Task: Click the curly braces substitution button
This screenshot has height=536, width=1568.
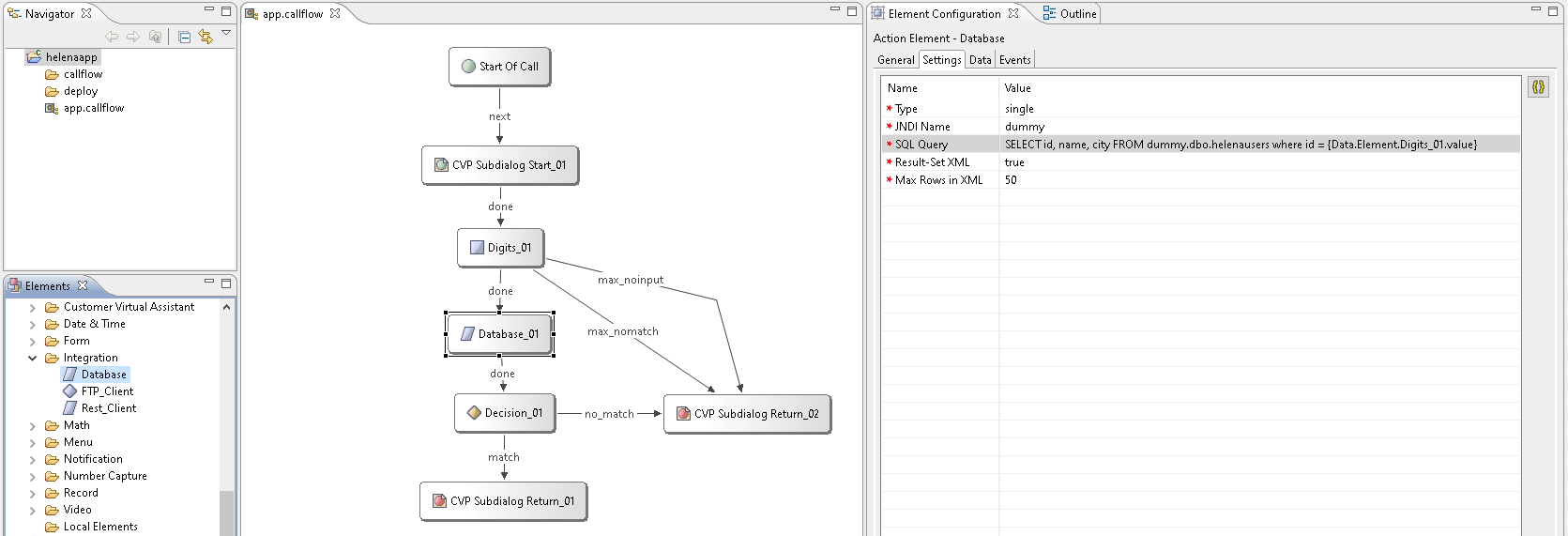Action: (x=1538, y=87)
